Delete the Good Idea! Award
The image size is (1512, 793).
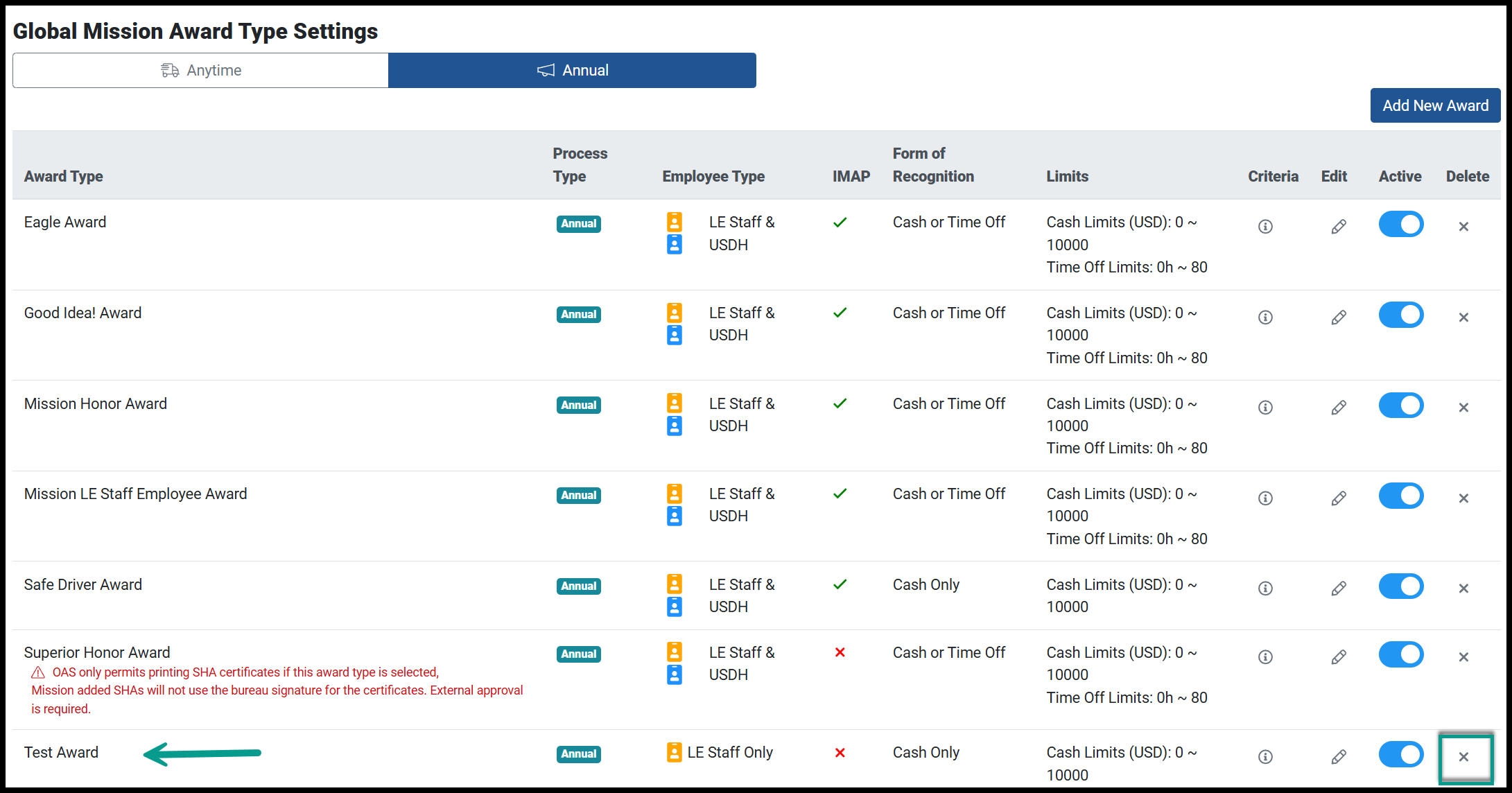pyautogui.click(x=1463, y=317)
